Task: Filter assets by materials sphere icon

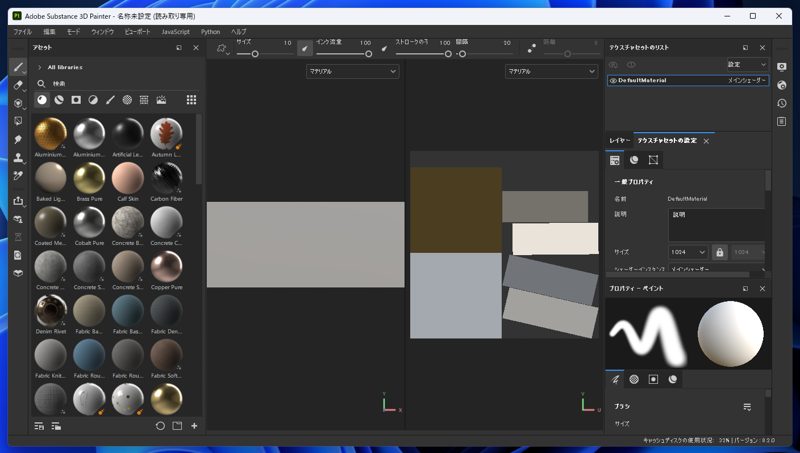Action: point(42,100)
